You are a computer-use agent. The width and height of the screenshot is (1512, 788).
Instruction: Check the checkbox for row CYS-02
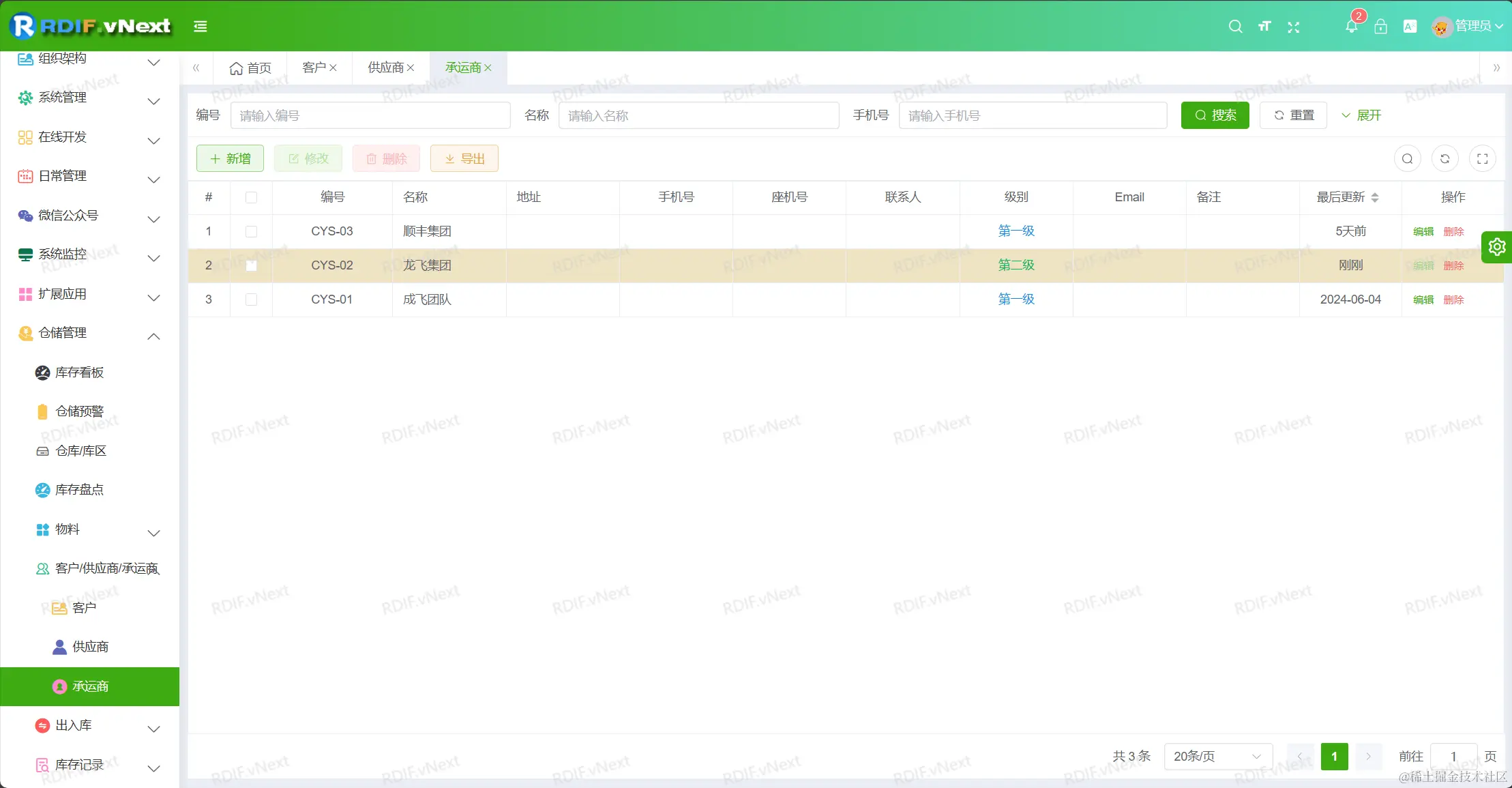point(251,265)
